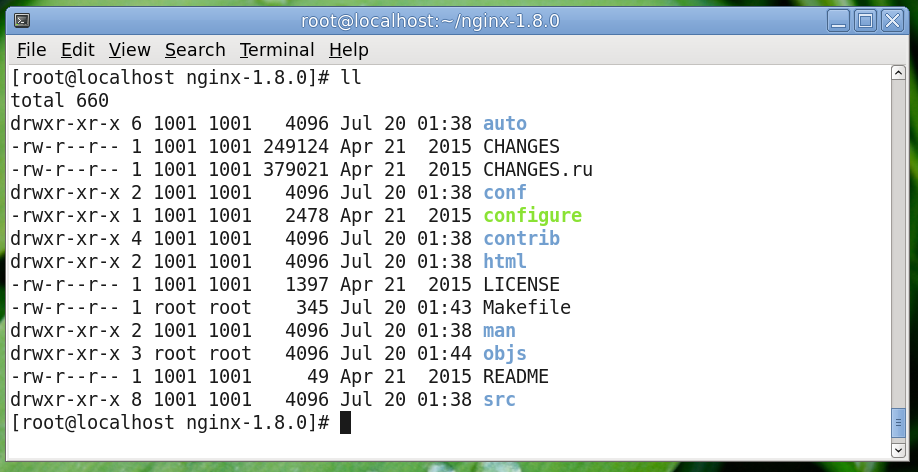Click the file size 379021
Screen dimensions: 918x472
pyautogui.click(x=296, y=170)
